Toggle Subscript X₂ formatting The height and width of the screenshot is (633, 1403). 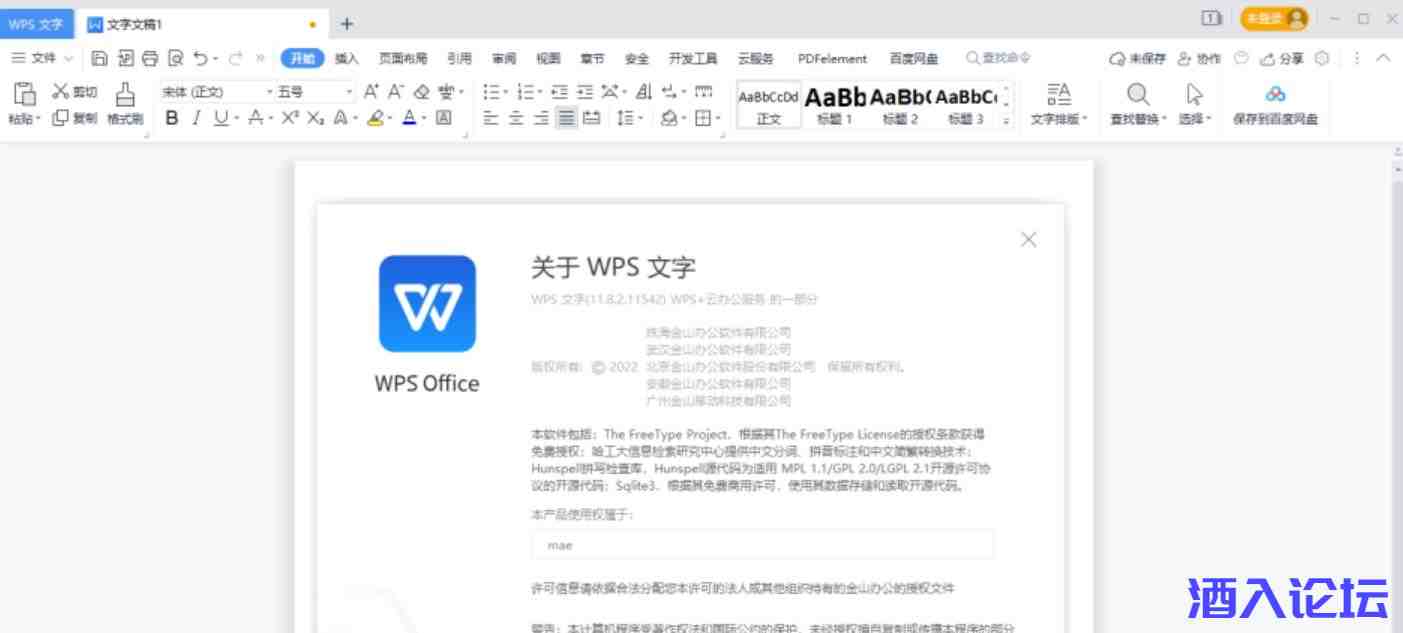click(x=315, y=118)
